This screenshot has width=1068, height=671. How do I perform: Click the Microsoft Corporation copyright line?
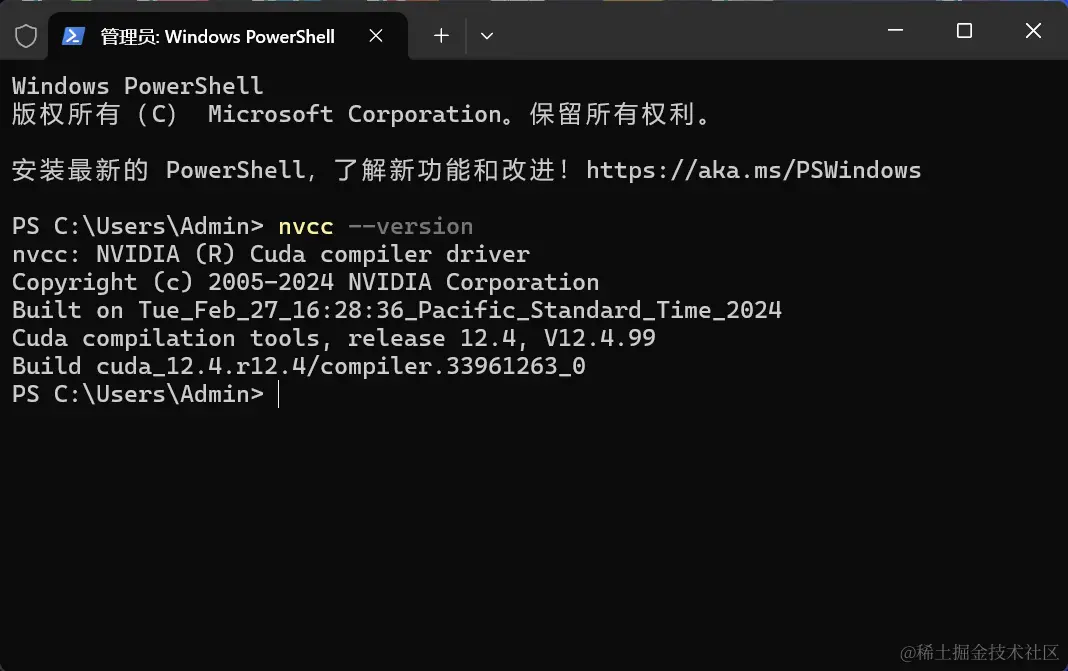click(x=361, y=114)
